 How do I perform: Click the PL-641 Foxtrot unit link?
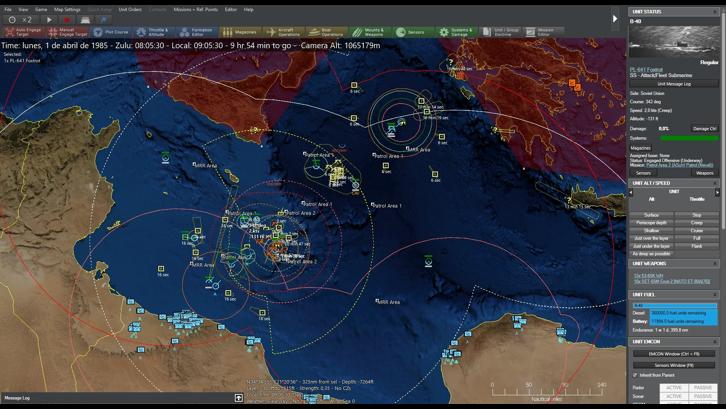(x=646, y=69)
